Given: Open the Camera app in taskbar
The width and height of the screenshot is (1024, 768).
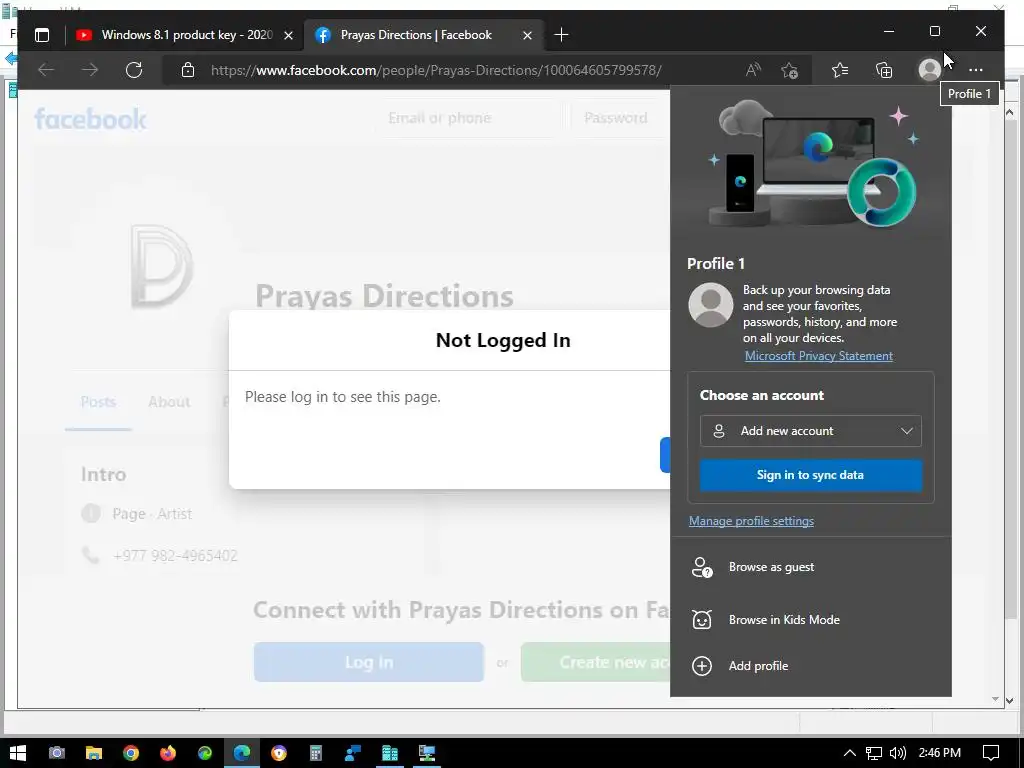Looking at the screenshot, I should [57, 753].
